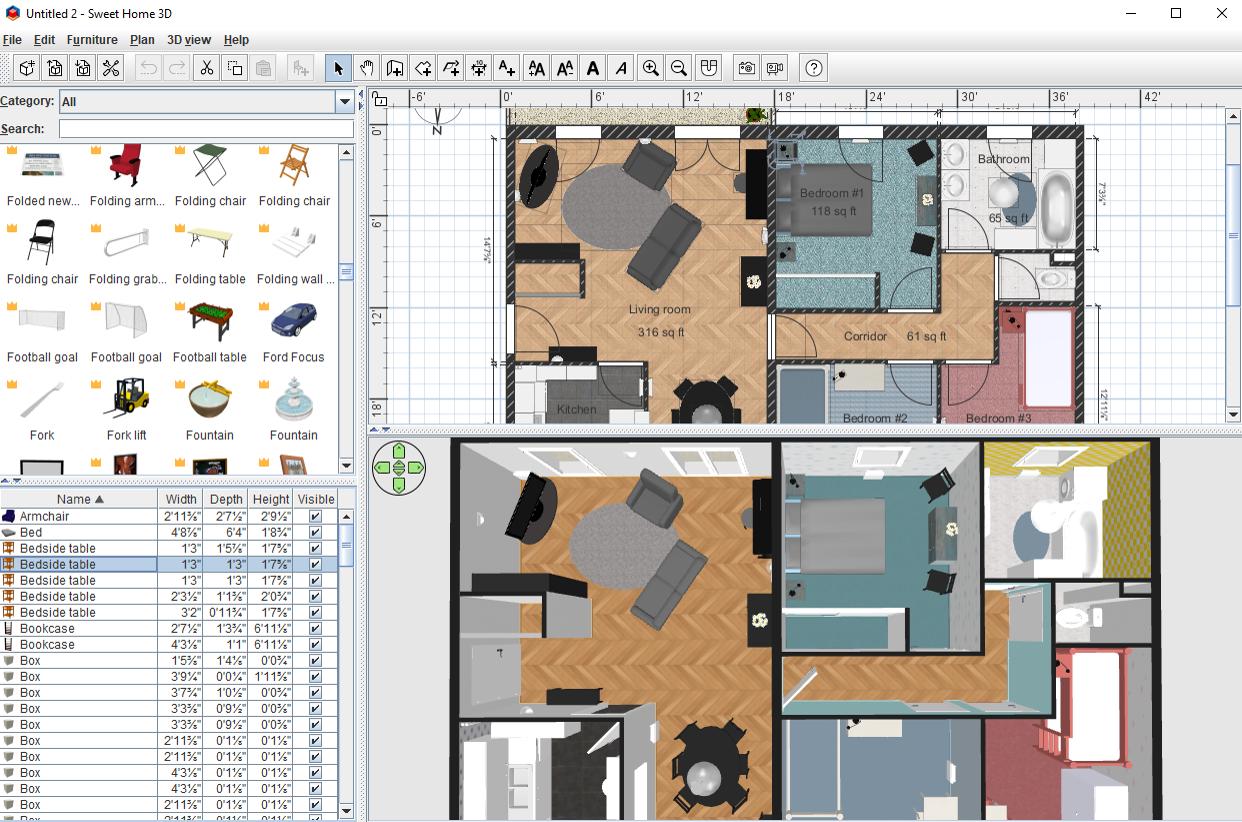Activate the Pan hand tool
Viewport: 1242px width, 822px height.
(x=367, y=68)
